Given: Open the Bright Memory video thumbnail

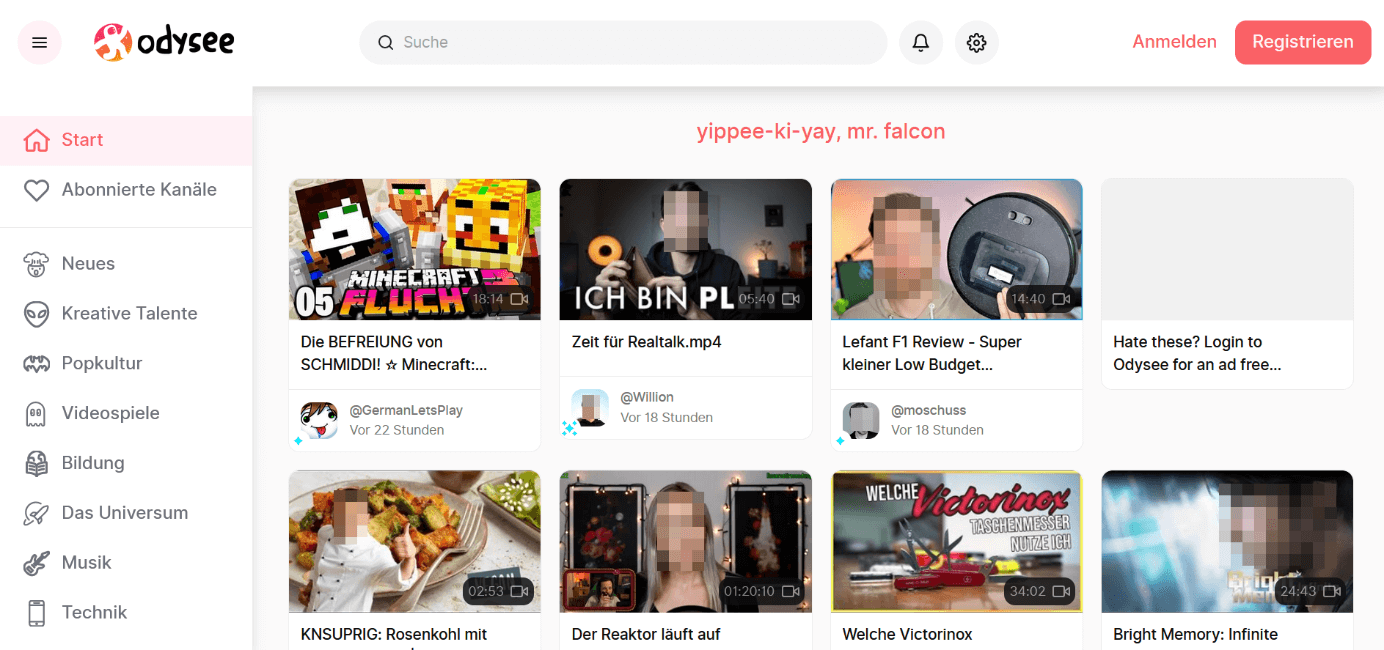Looking at the screenshot, I should click(1227, 541).
